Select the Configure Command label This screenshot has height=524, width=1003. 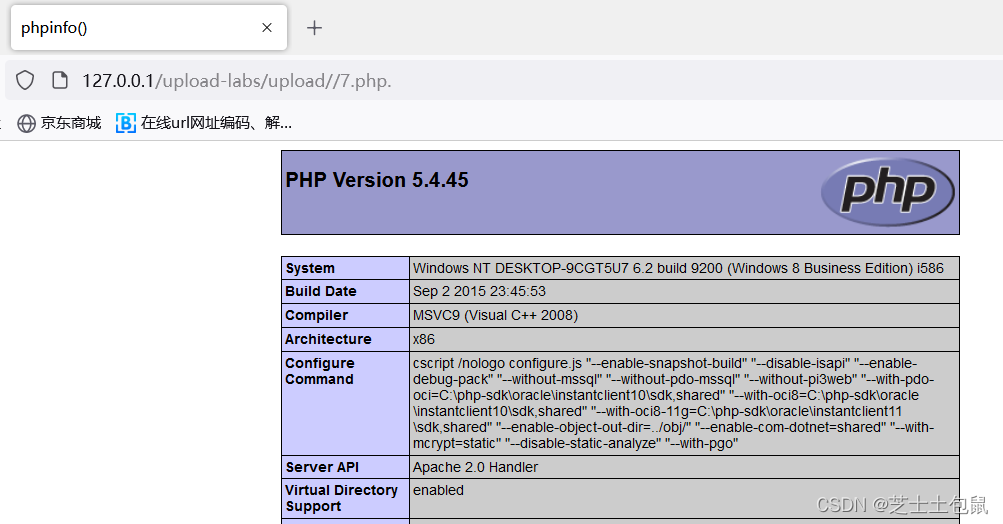pos(320,371)
